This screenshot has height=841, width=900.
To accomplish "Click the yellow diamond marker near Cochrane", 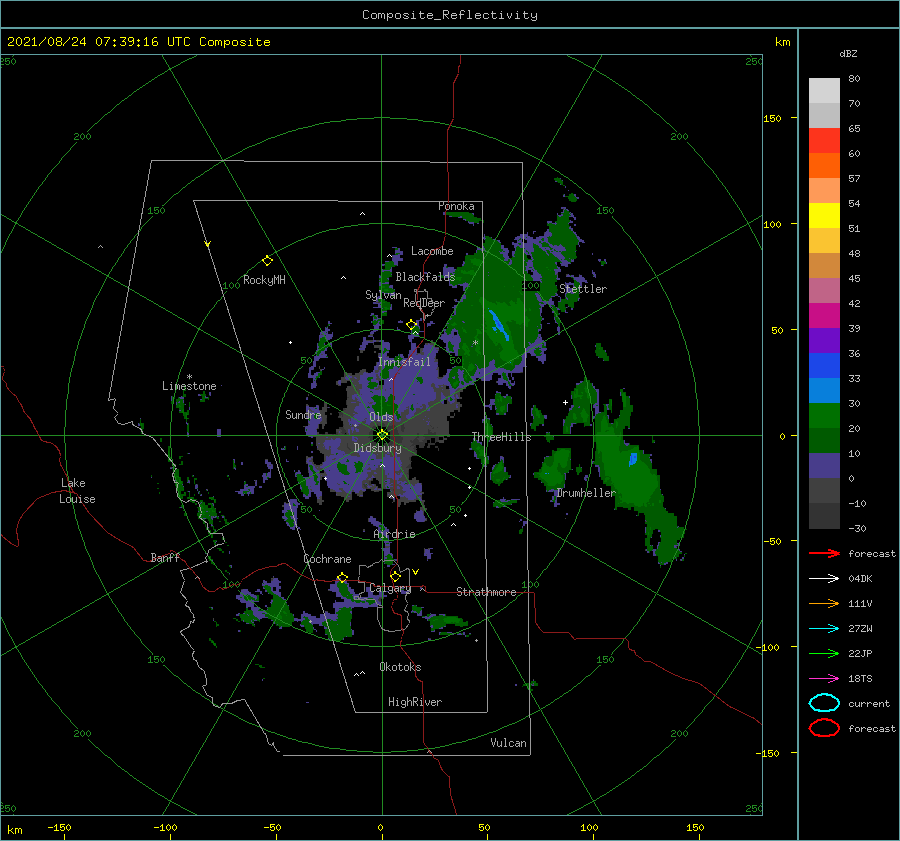I will (x=342, y=578).
